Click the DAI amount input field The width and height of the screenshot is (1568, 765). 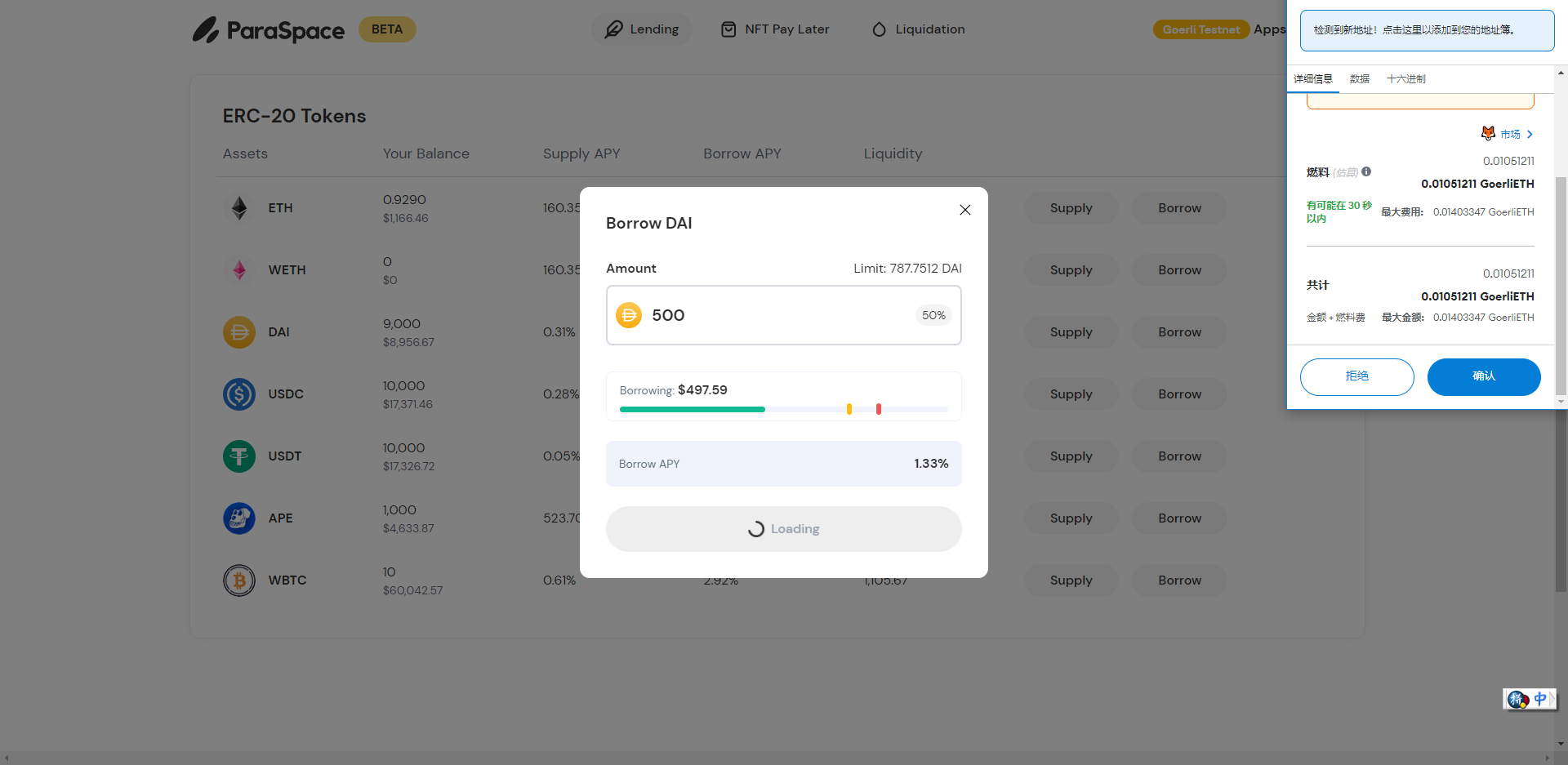coord(776,316)
